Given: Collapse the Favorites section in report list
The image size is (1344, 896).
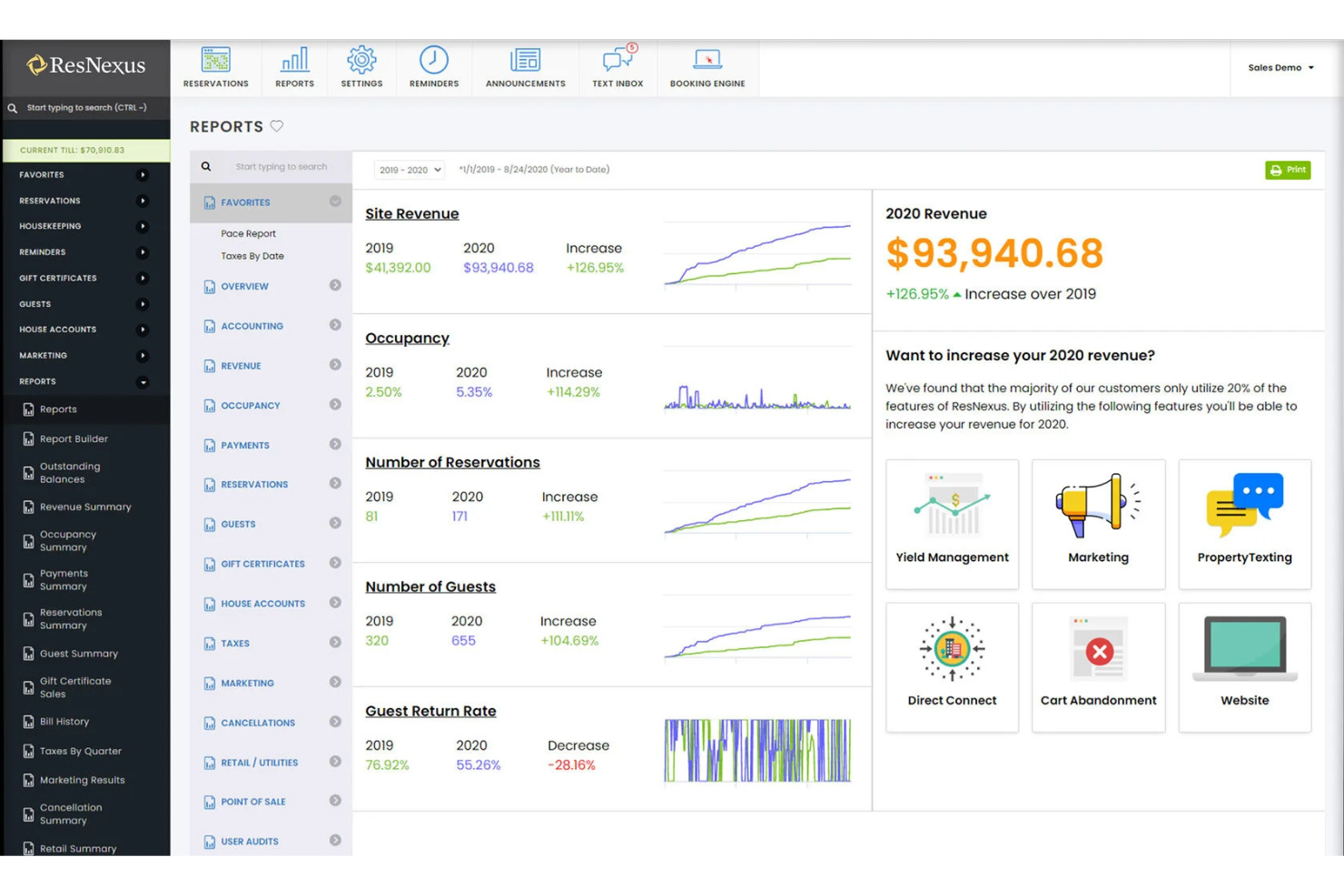Looking at the screenshot, I should pyautogui.click(x=335, y=202).
